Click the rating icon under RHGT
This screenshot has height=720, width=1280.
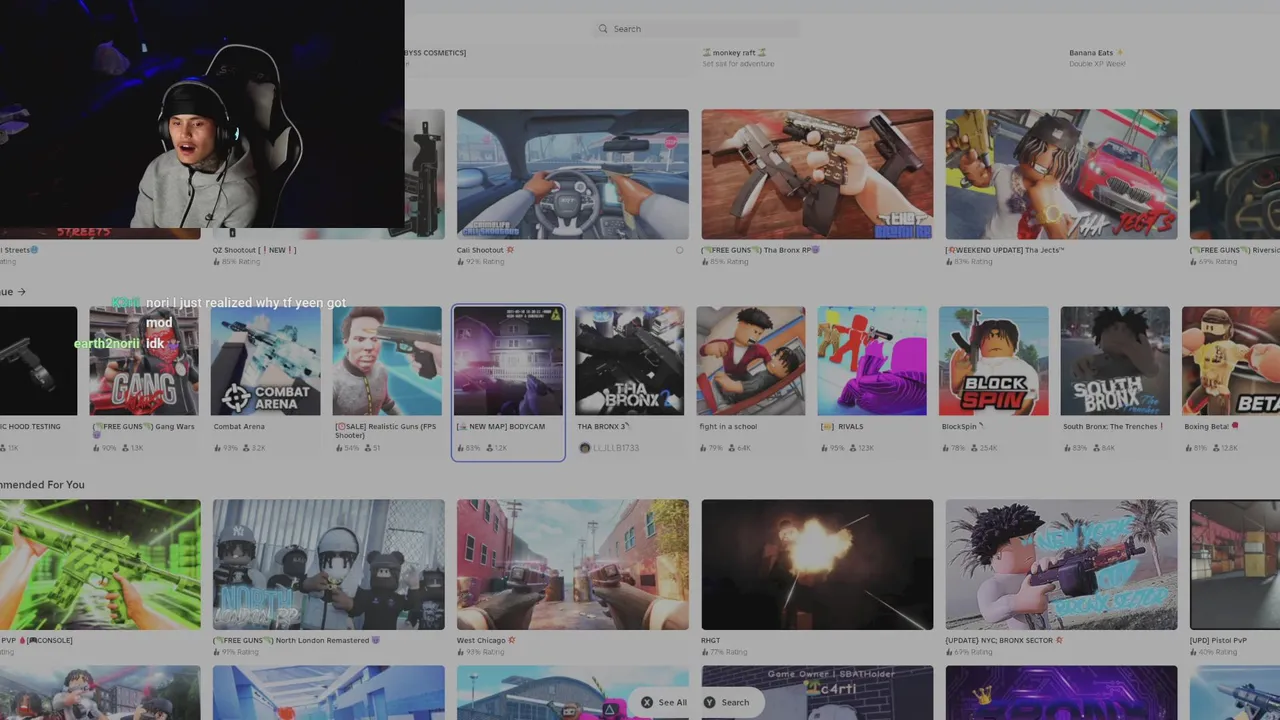point(705,652)
